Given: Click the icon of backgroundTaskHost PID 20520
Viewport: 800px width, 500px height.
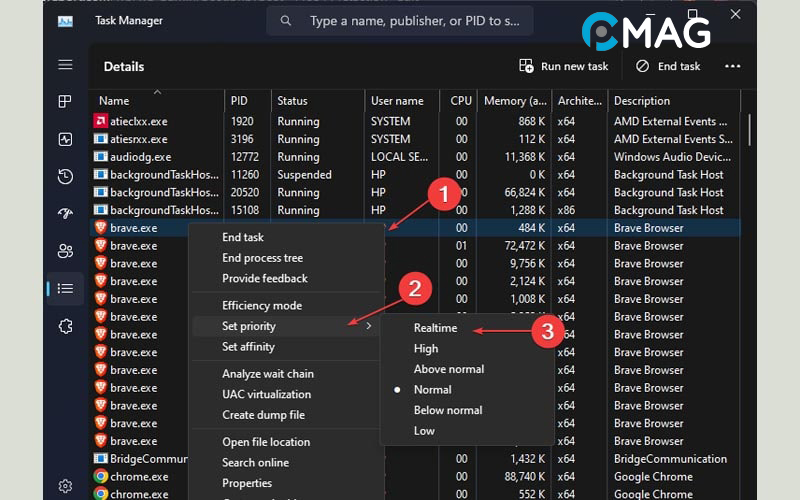Looking at the screenshot, I should 101,192.
